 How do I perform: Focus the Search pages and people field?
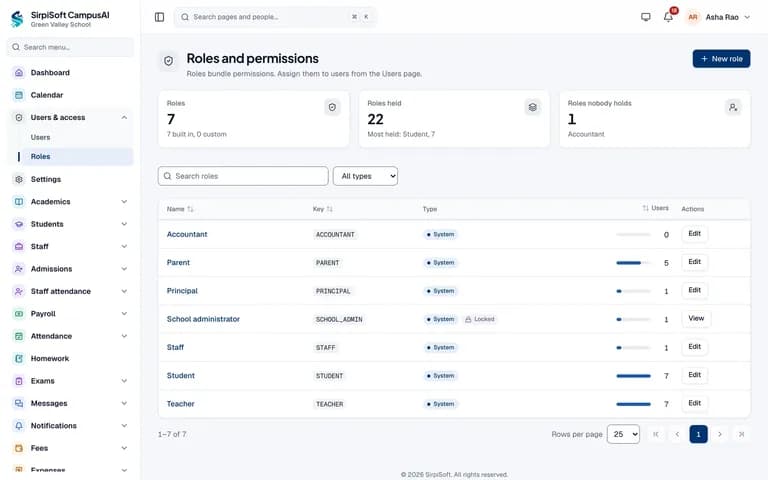click(x=275, y=17)
